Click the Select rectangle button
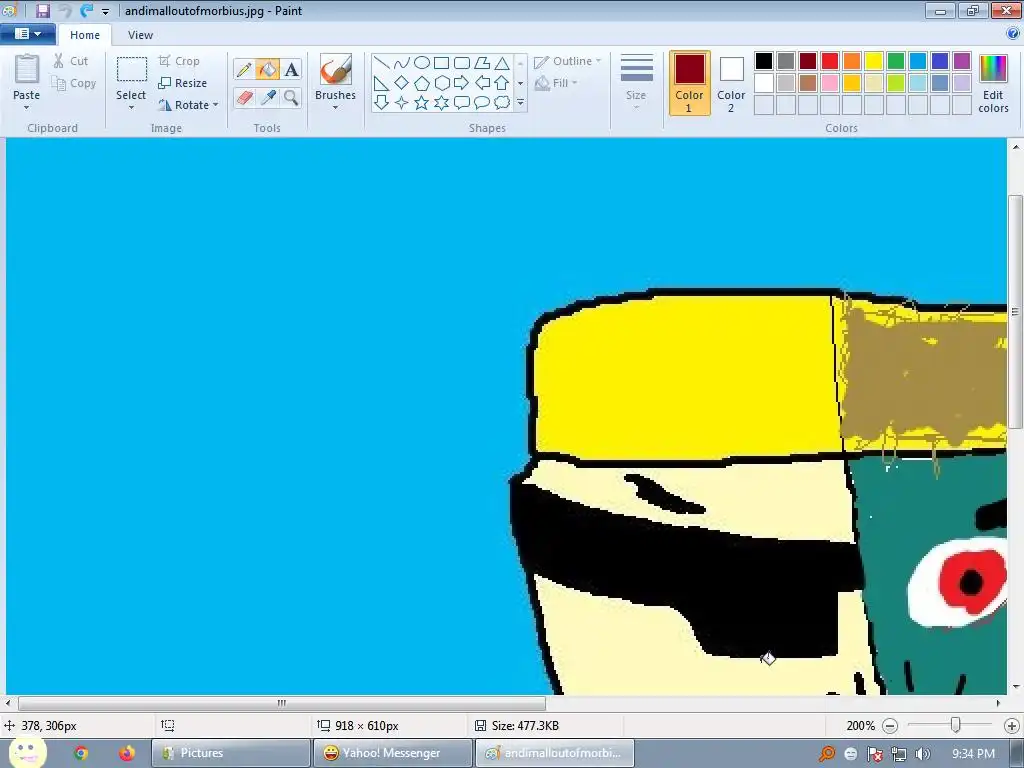The width and height of the screenshot is (1024, 768). tap(131, 78)
